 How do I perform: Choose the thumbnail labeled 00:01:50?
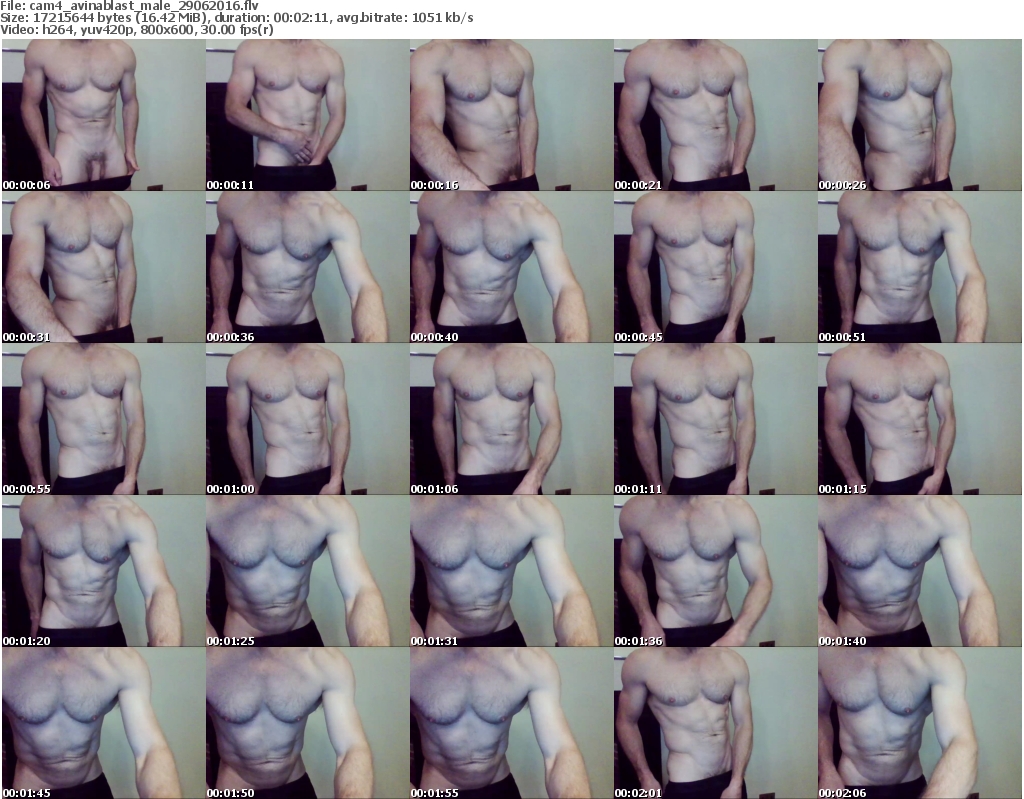[308, 723]
